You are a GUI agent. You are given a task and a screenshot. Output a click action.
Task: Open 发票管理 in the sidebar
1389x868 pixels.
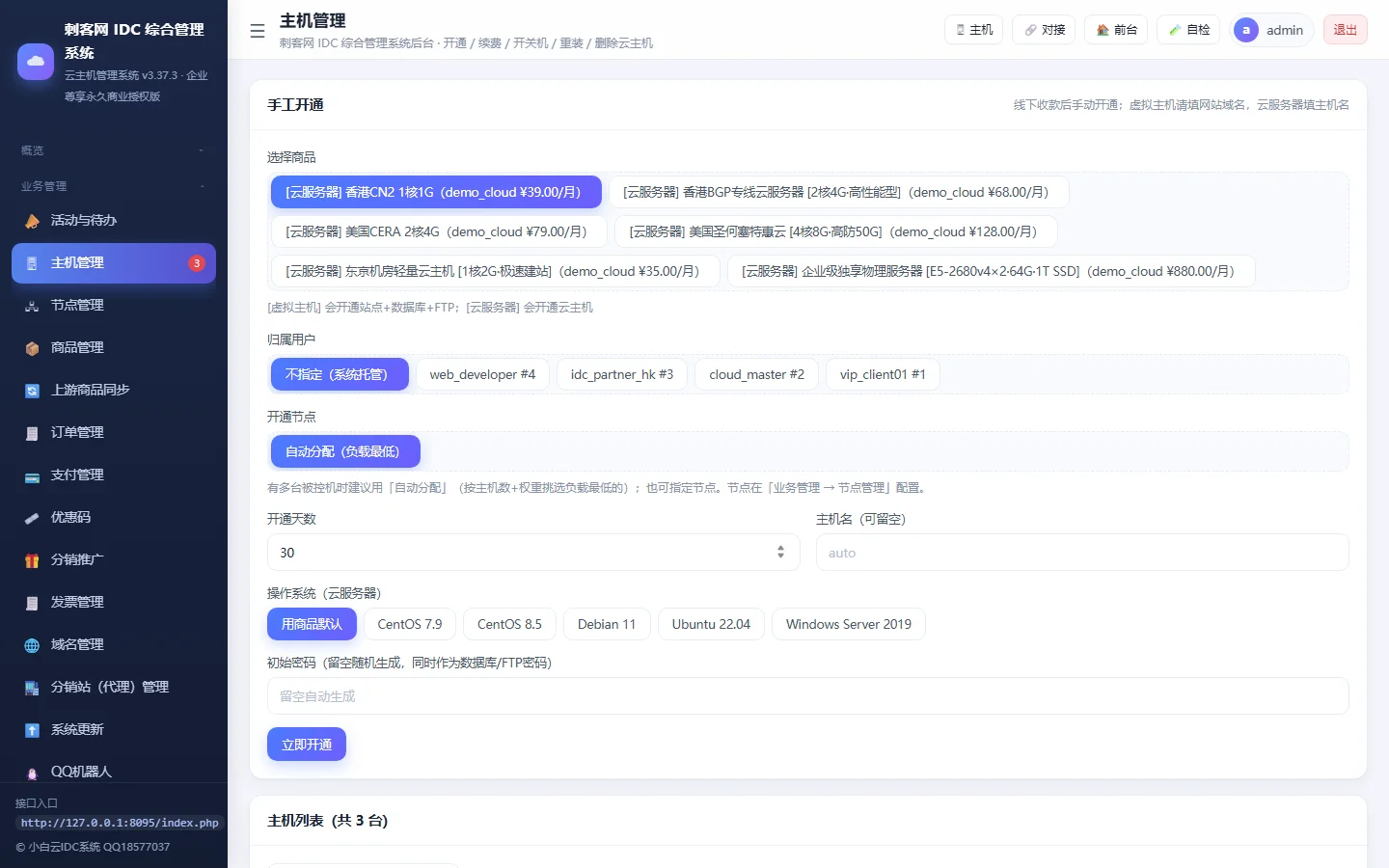(x=114, y=603)
